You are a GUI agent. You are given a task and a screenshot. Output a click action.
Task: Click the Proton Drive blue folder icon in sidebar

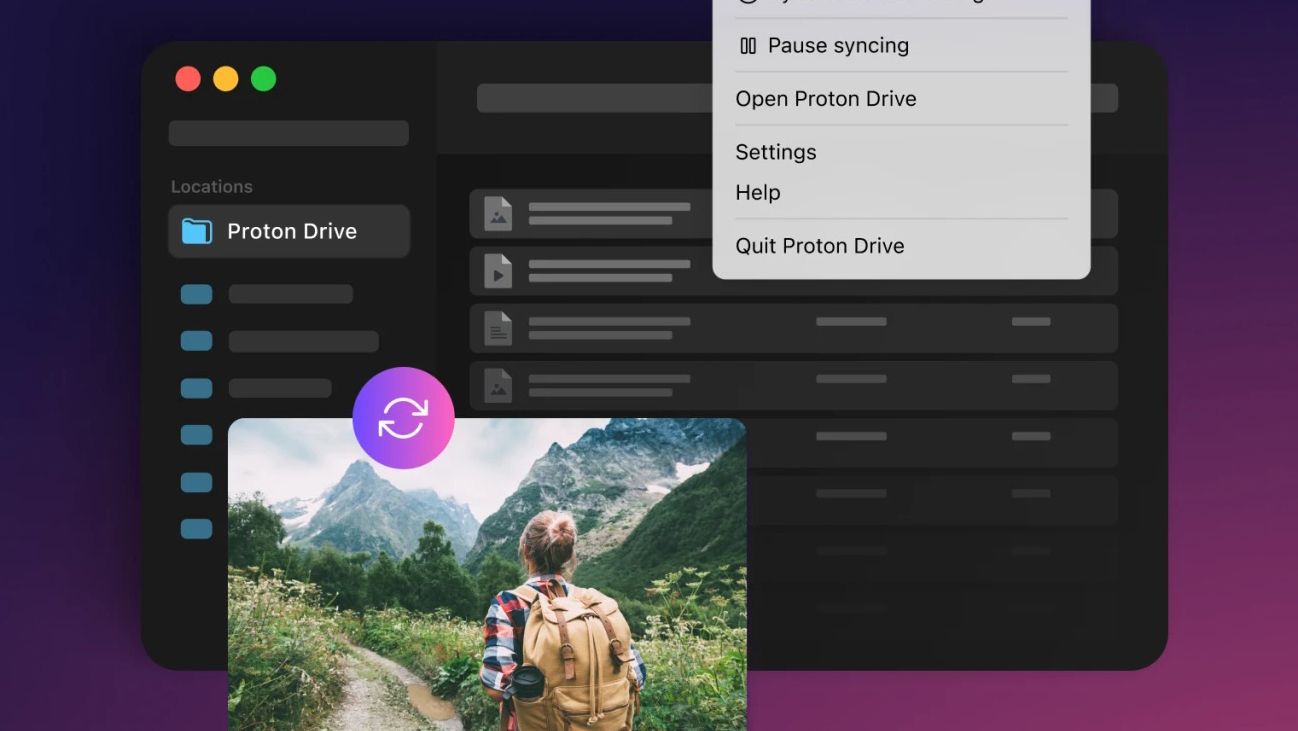pos(196,231)
